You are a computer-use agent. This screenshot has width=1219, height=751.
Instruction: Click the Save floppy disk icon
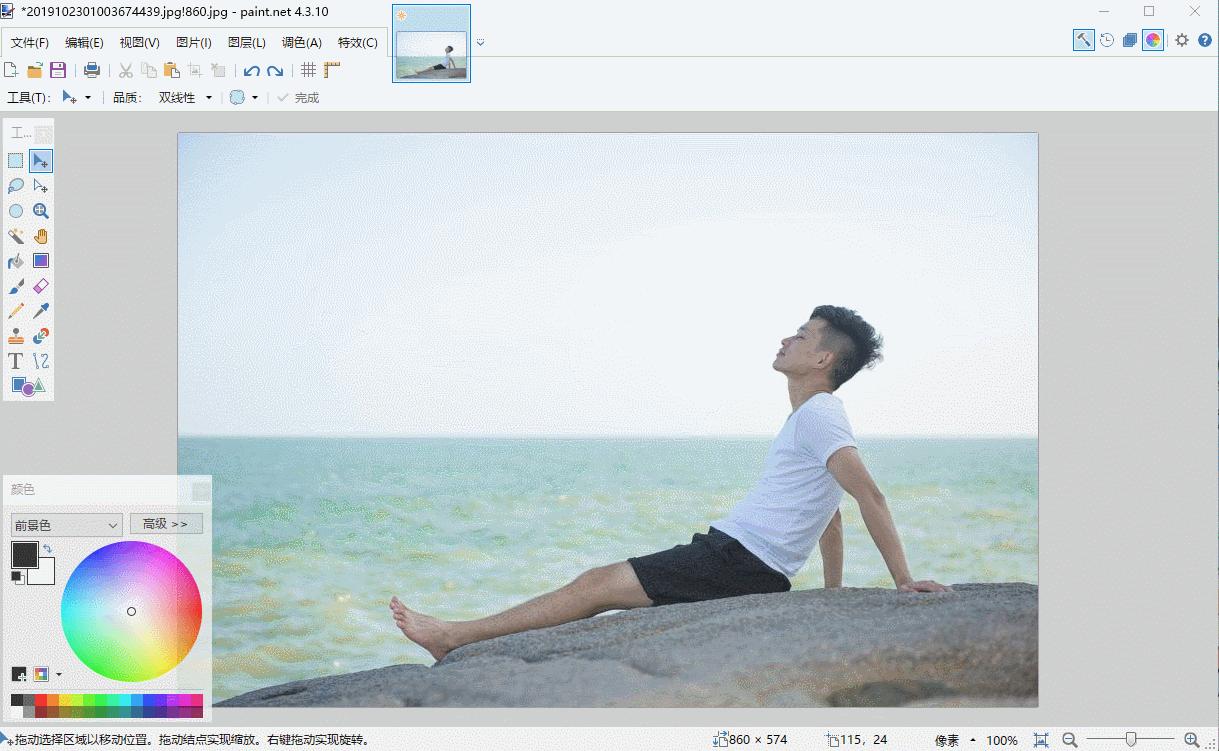point(58,70)
